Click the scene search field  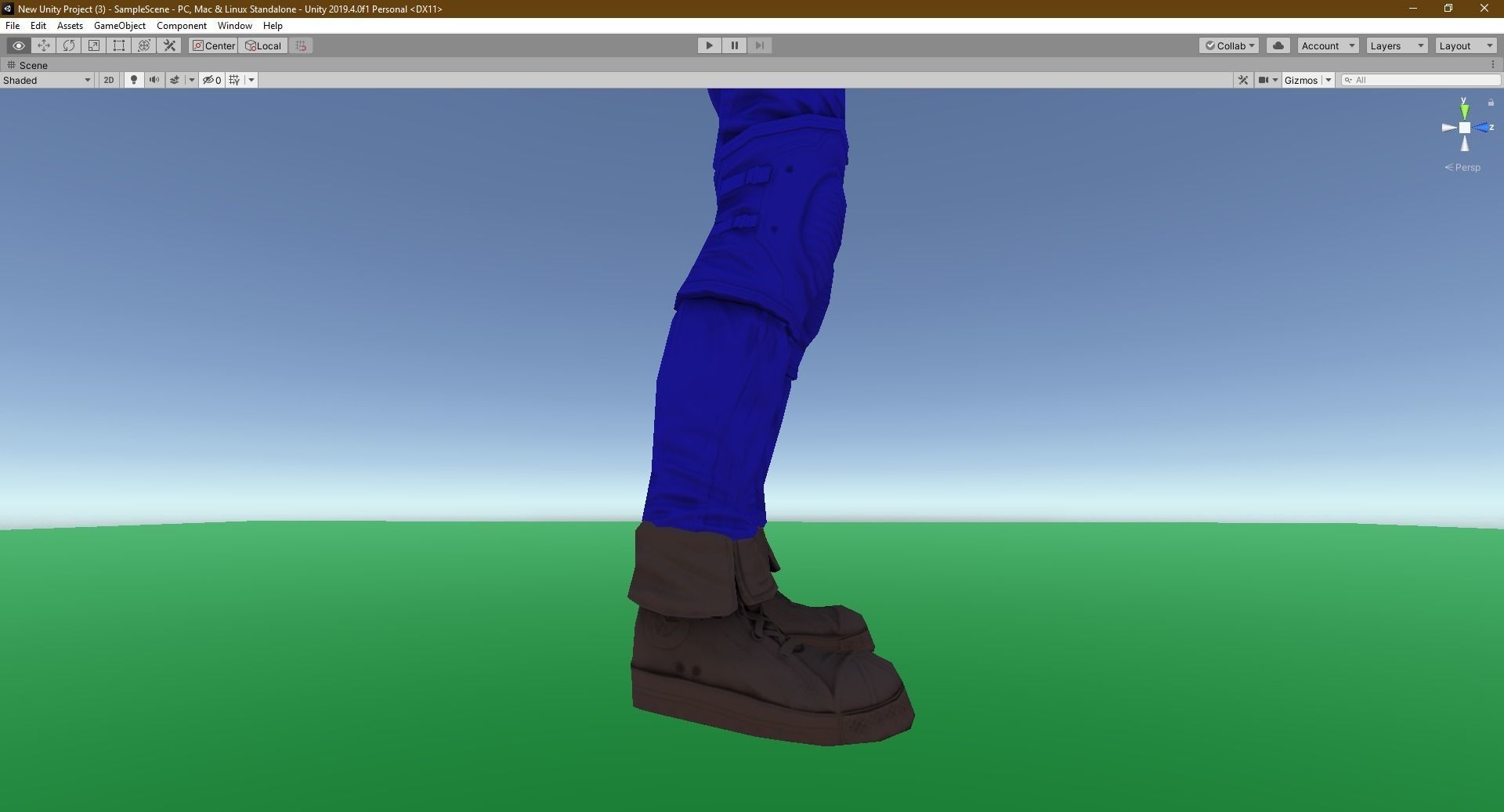pos(1421,80)
